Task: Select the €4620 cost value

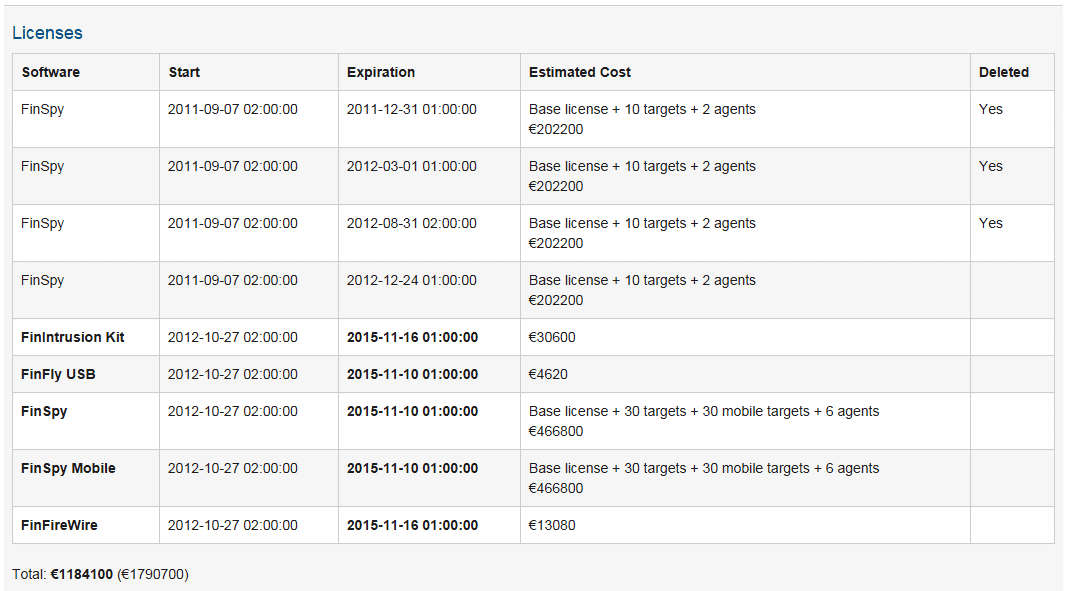Action: click(548, 374)
